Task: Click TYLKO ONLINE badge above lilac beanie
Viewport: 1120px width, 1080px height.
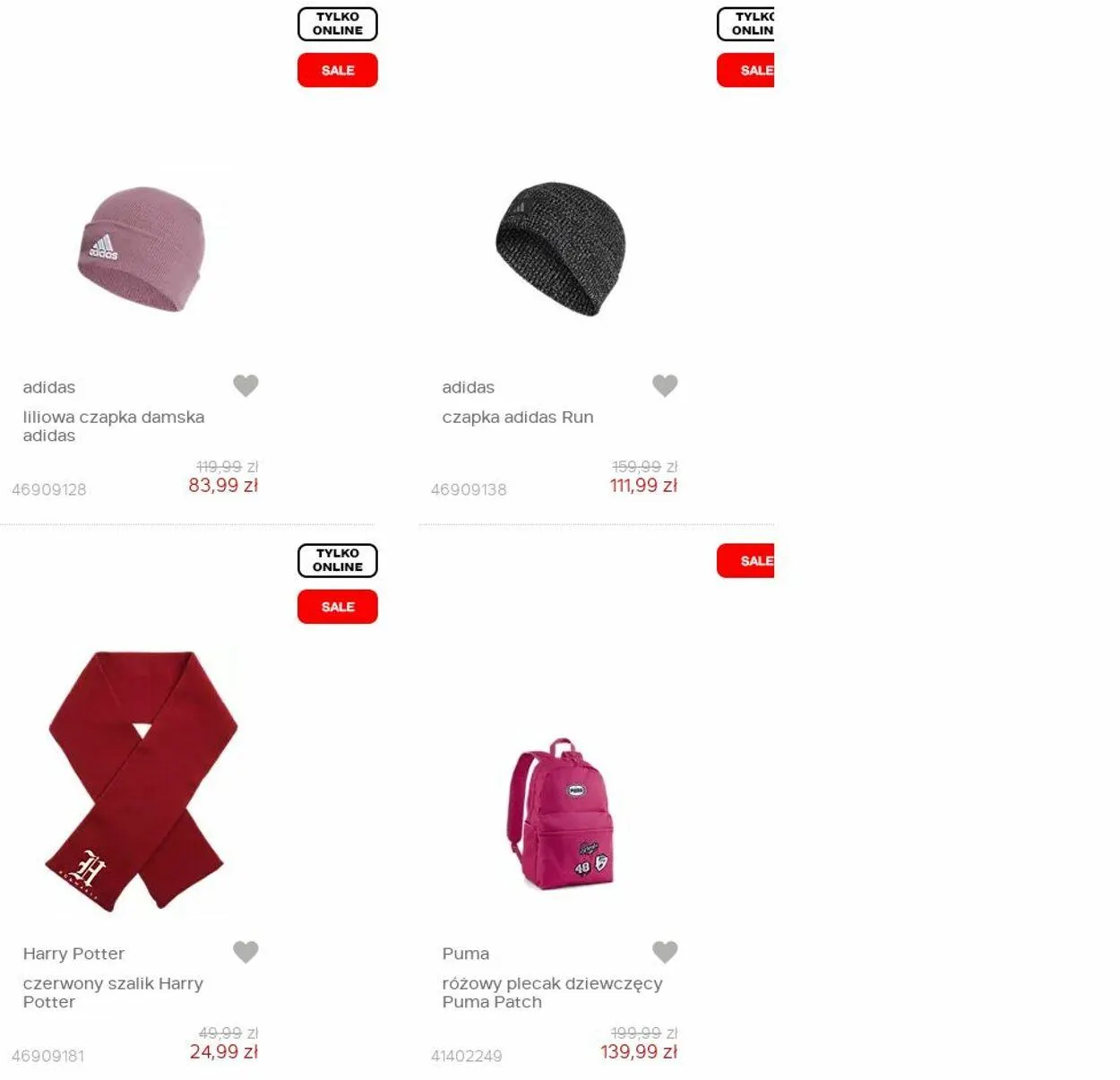Action: coord(338,24)
